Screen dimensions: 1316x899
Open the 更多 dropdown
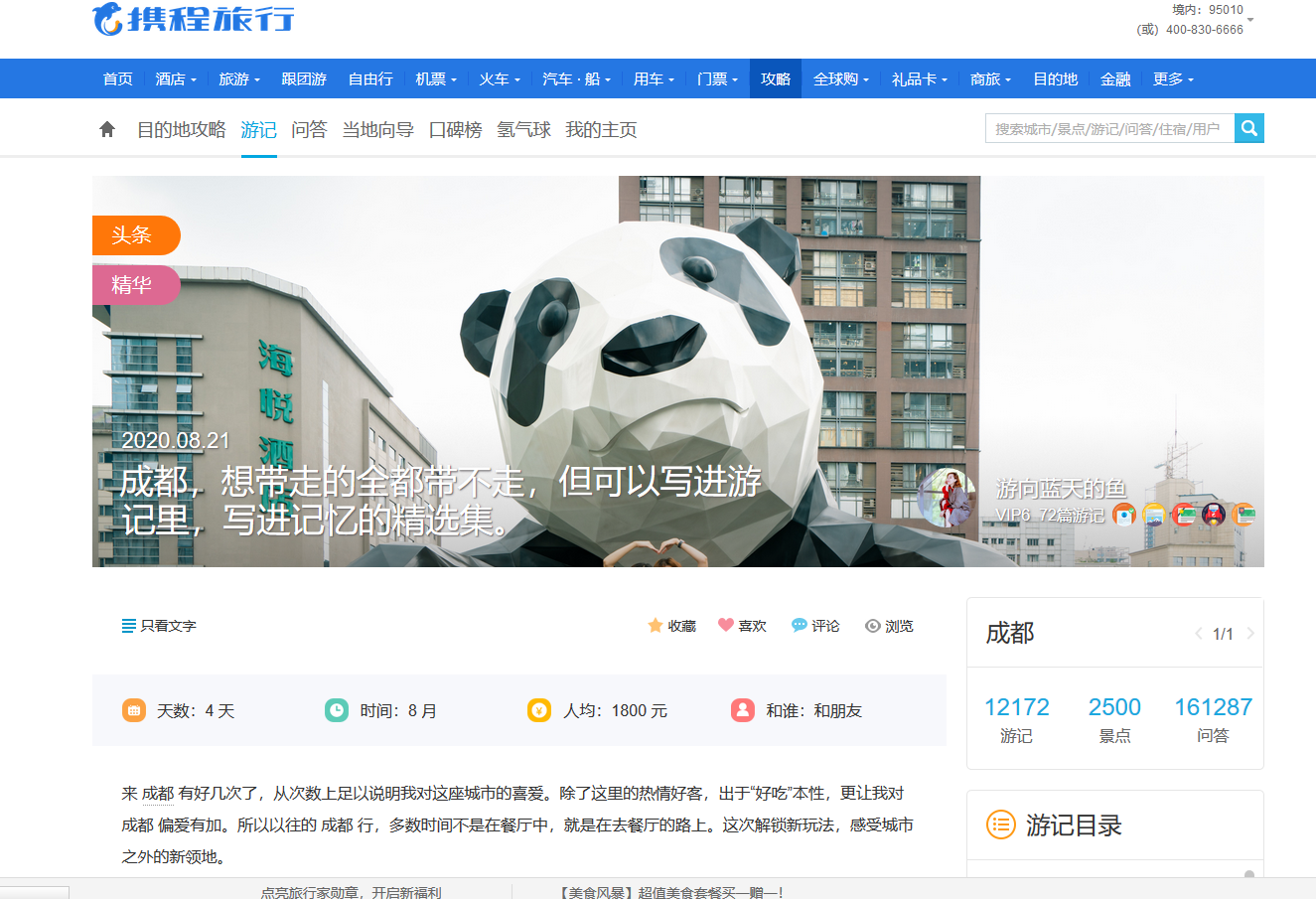(x=1172, y=78)
